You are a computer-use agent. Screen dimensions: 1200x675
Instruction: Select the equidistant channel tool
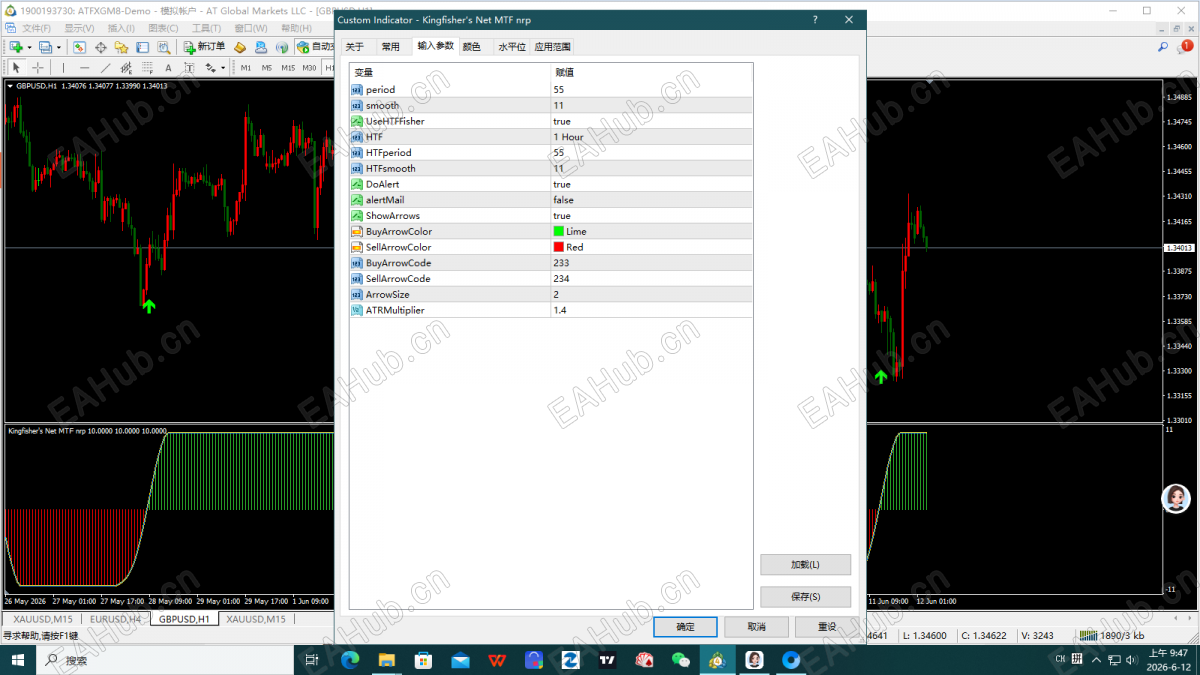click(x=126, y=68)
